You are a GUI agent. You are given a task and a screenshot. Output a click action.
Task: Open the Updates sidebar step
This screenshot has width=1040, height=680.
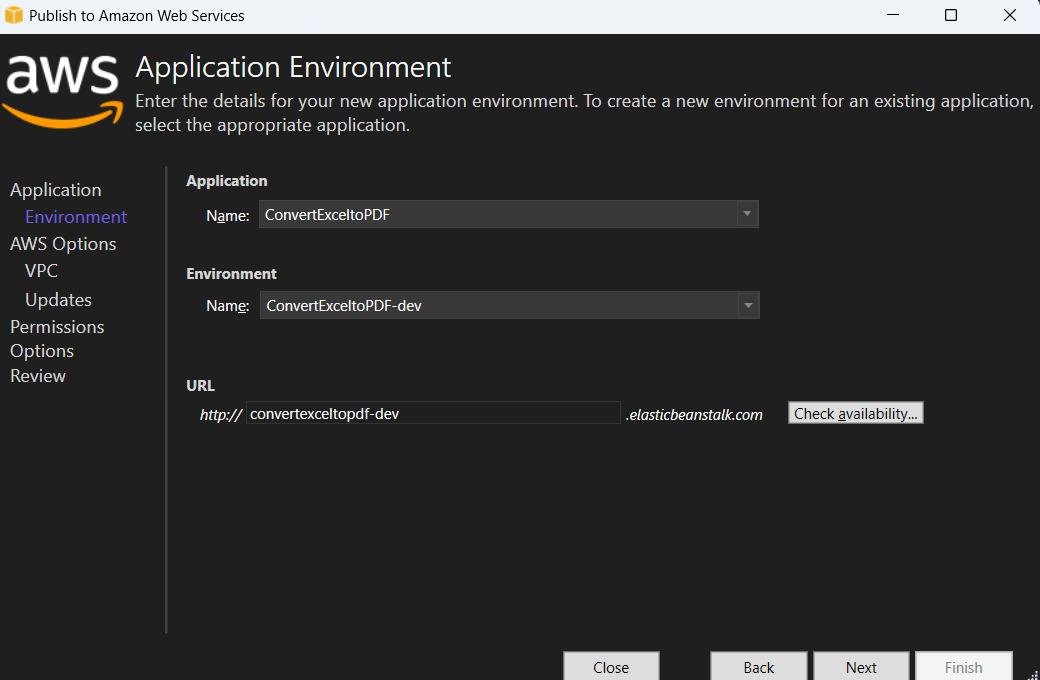(58, 299)
